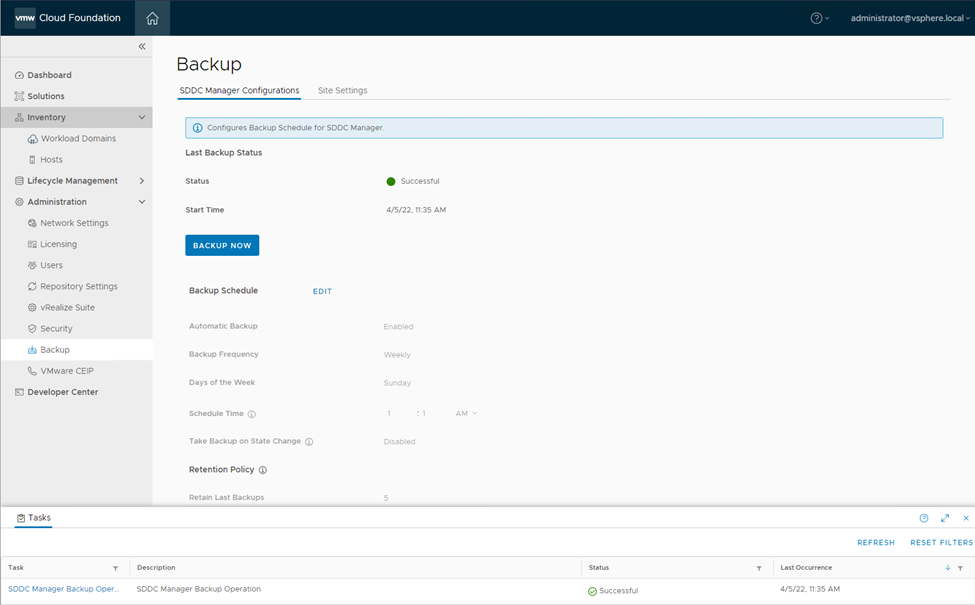The image size is (975, 605).
Task: Click EDIT next to Backup Schedule
Action: pos(322,292)
